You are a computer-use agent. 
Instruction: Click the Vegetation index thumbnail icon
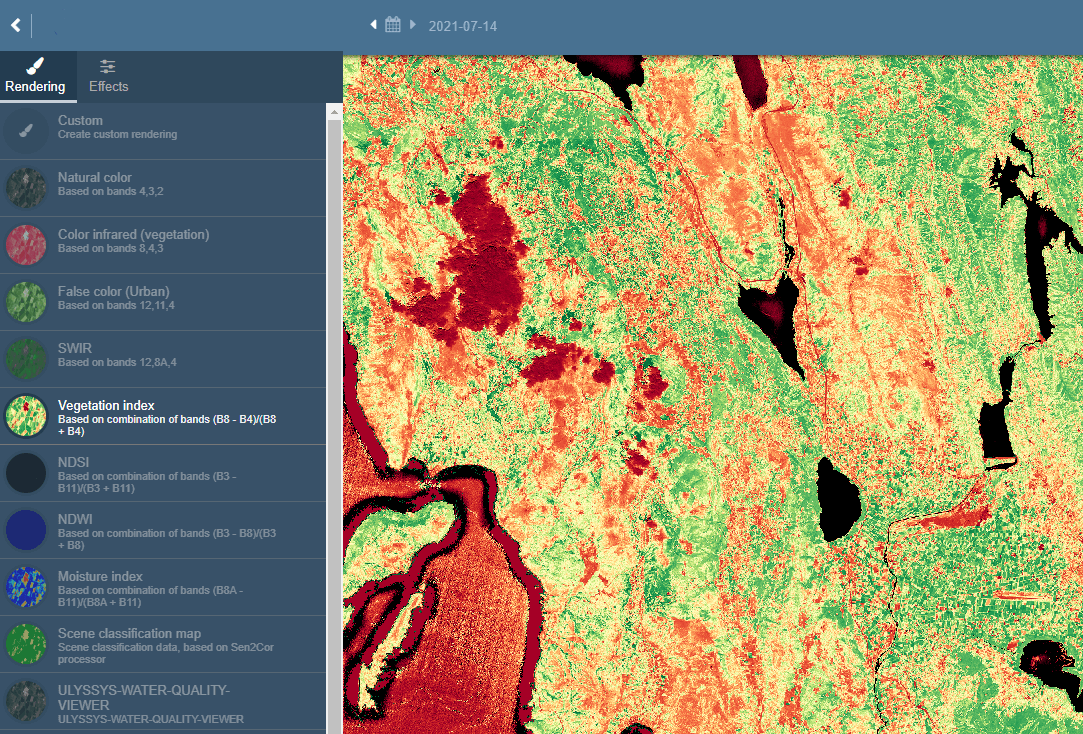(x=26, y=416)
